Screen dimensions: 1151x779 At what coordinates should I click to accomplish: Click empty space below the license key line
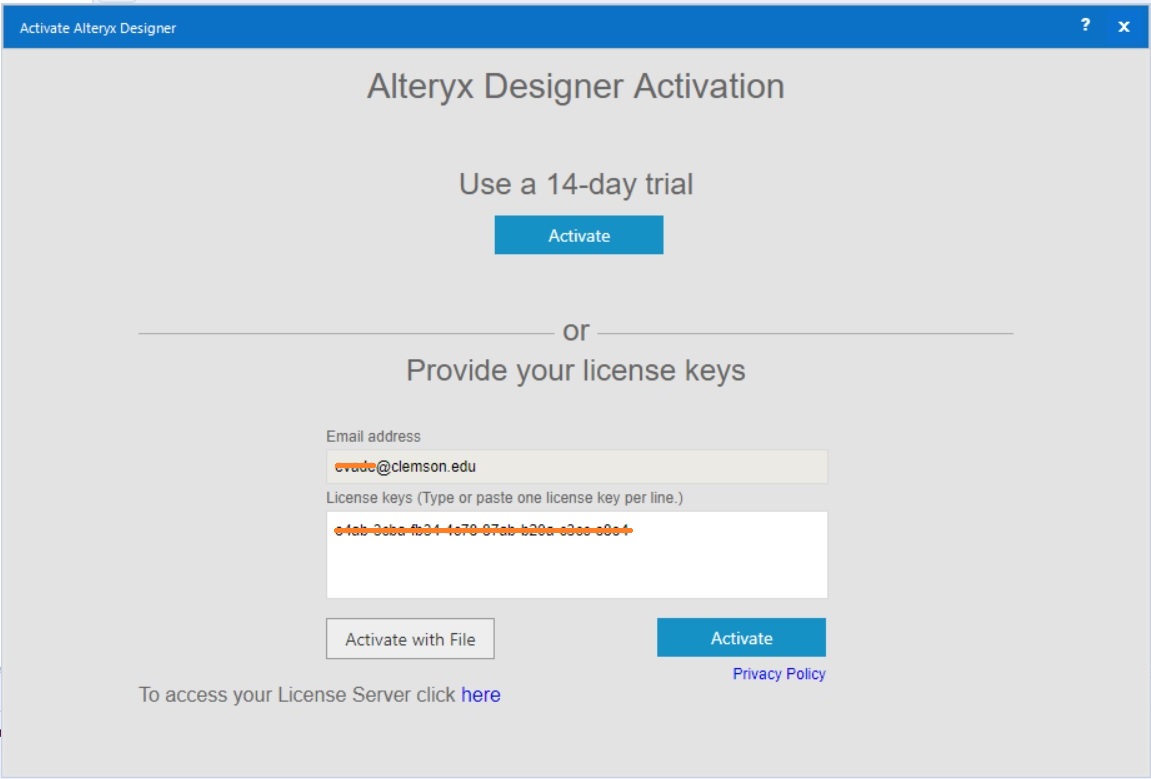(x=576, y=569)
